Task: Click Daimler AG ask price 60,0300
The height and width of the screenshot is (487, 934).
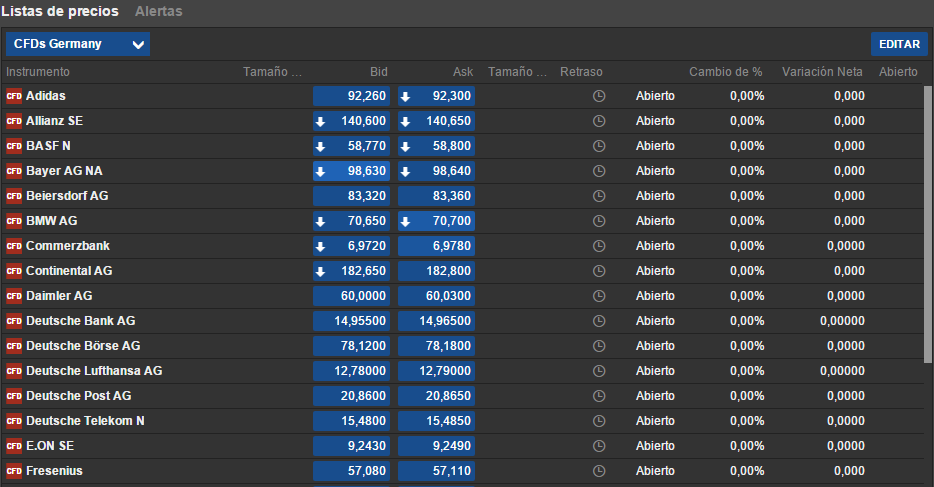Action: (x=436, y=296)
